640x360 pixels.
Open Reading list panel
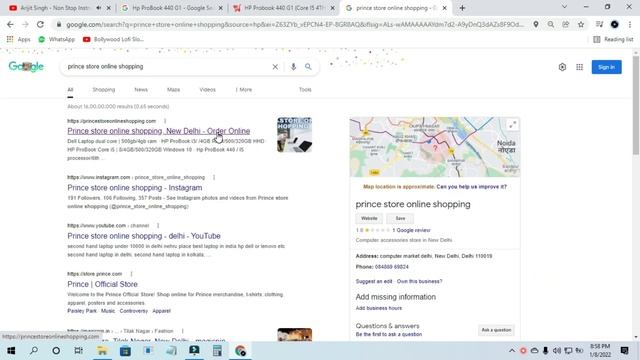(613, 39)
